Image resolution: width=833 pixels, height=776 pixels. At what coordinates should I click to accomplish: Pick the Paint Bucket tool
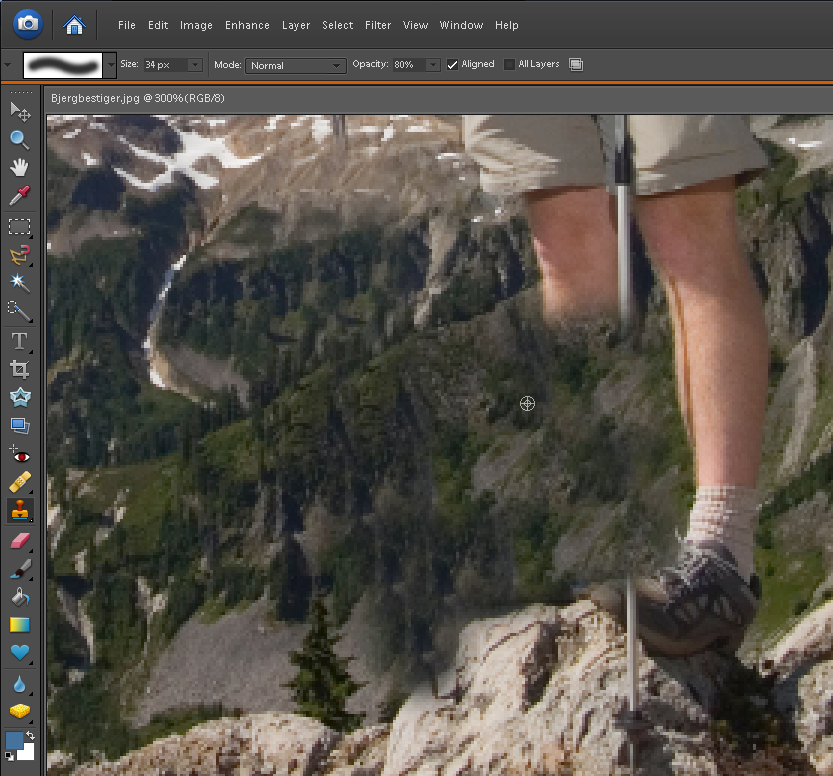(20, 597)
